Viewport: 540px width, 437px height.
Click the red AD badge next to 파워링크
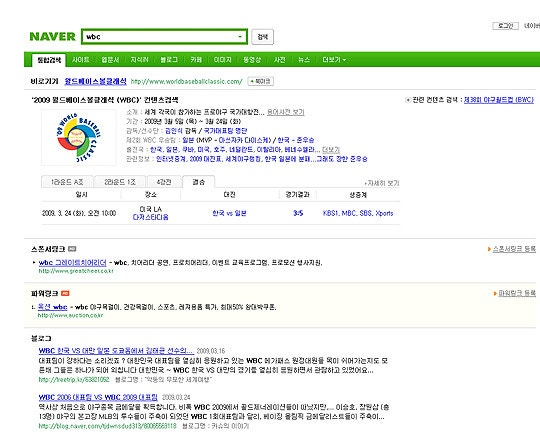[65, 293]
